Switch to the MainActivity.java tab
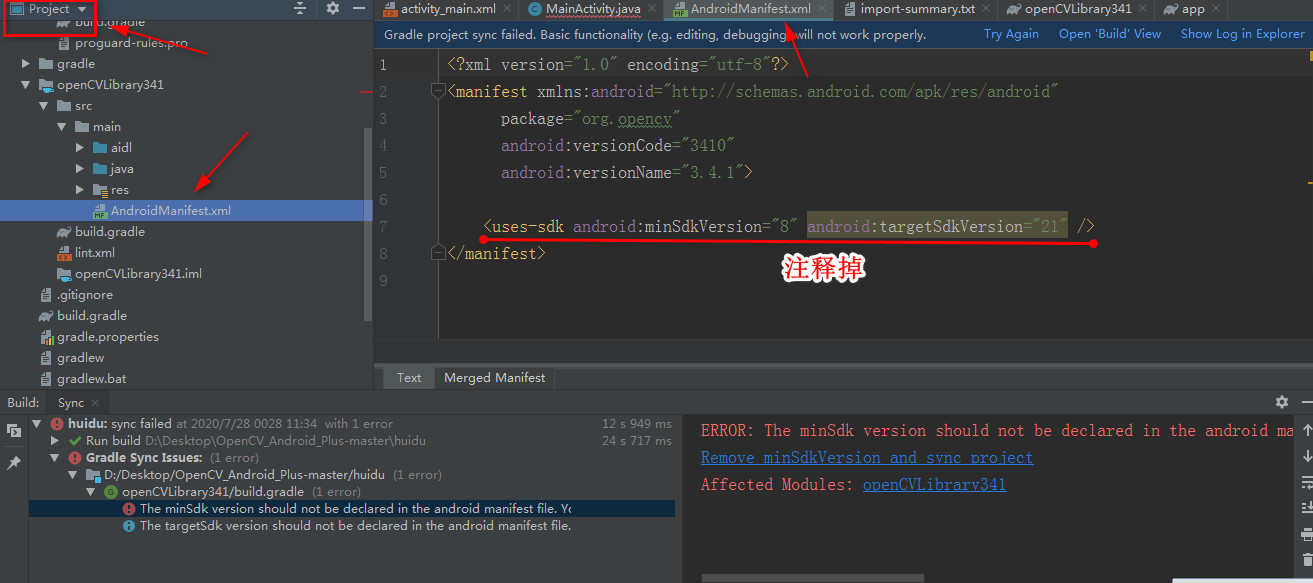1313x583 pixels. (x=592, y=8)
